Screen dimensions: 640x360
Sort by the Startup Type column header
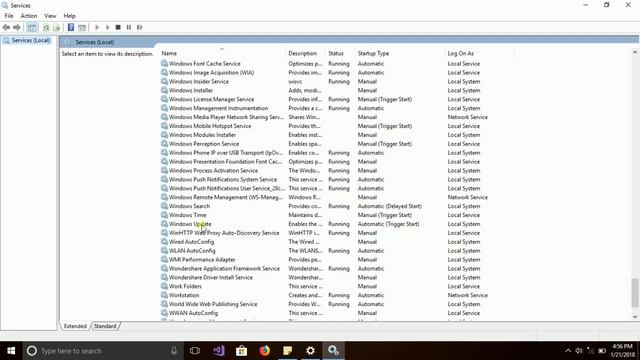coord(400,53)
